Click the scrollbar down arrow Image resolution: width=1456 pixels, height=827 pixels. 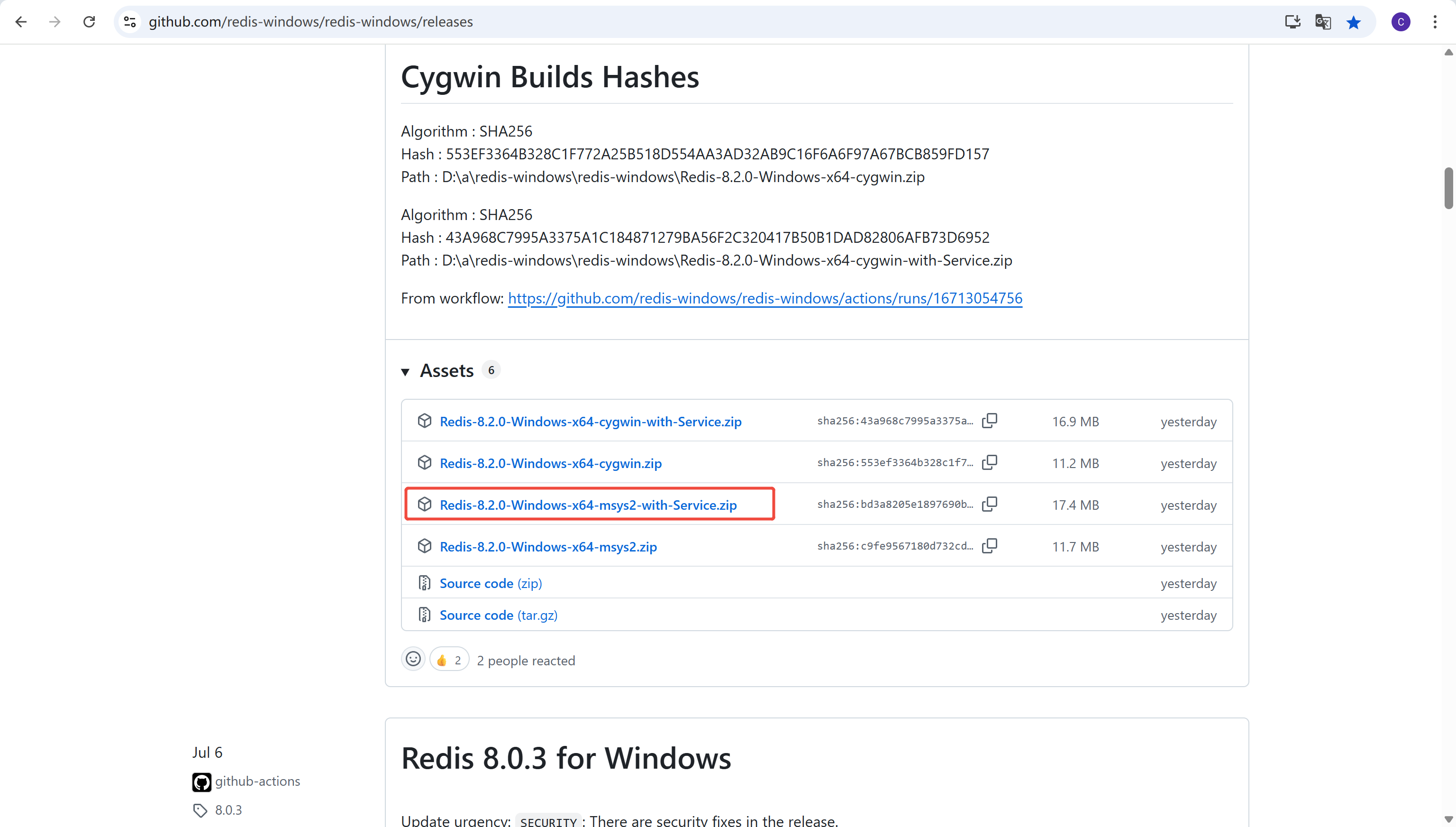[1448, 819]
